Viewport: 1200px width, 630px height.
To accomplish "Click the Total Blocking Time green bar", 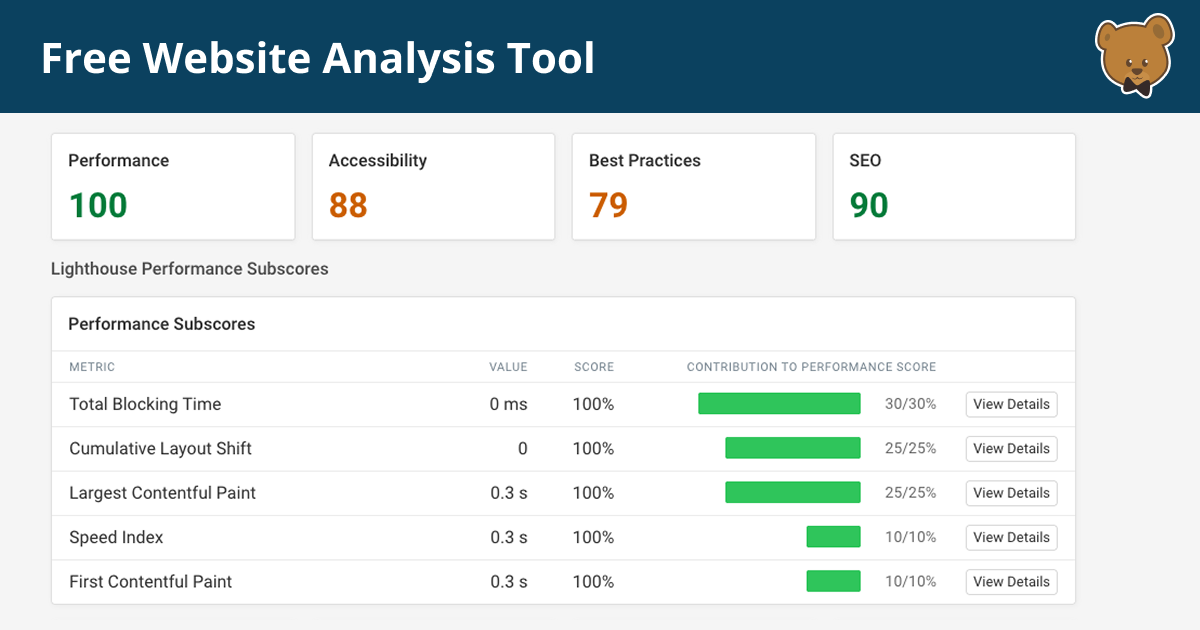I will pyautogui.click(x=779, y=404).
